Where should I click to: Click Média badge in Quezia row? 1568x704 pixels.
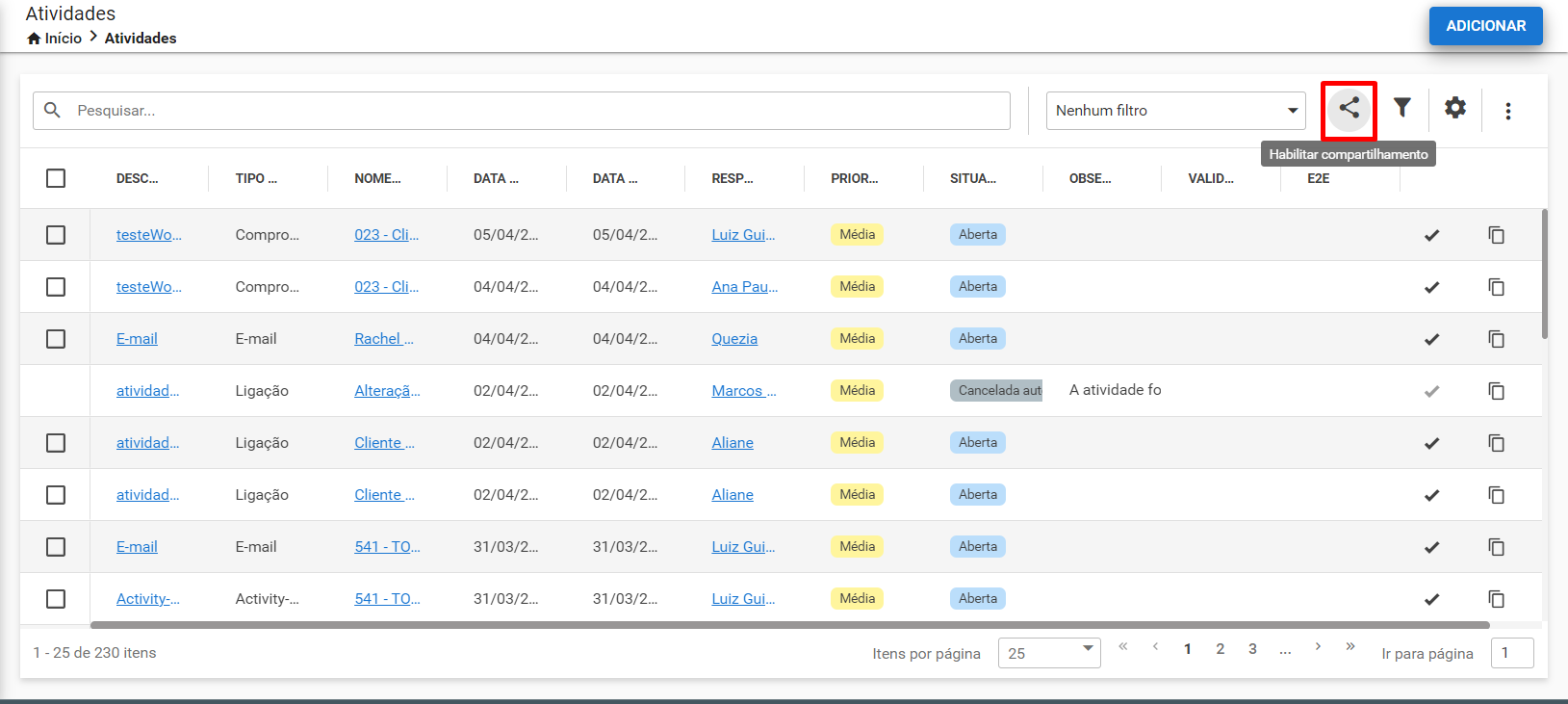[x=857, y=339]
